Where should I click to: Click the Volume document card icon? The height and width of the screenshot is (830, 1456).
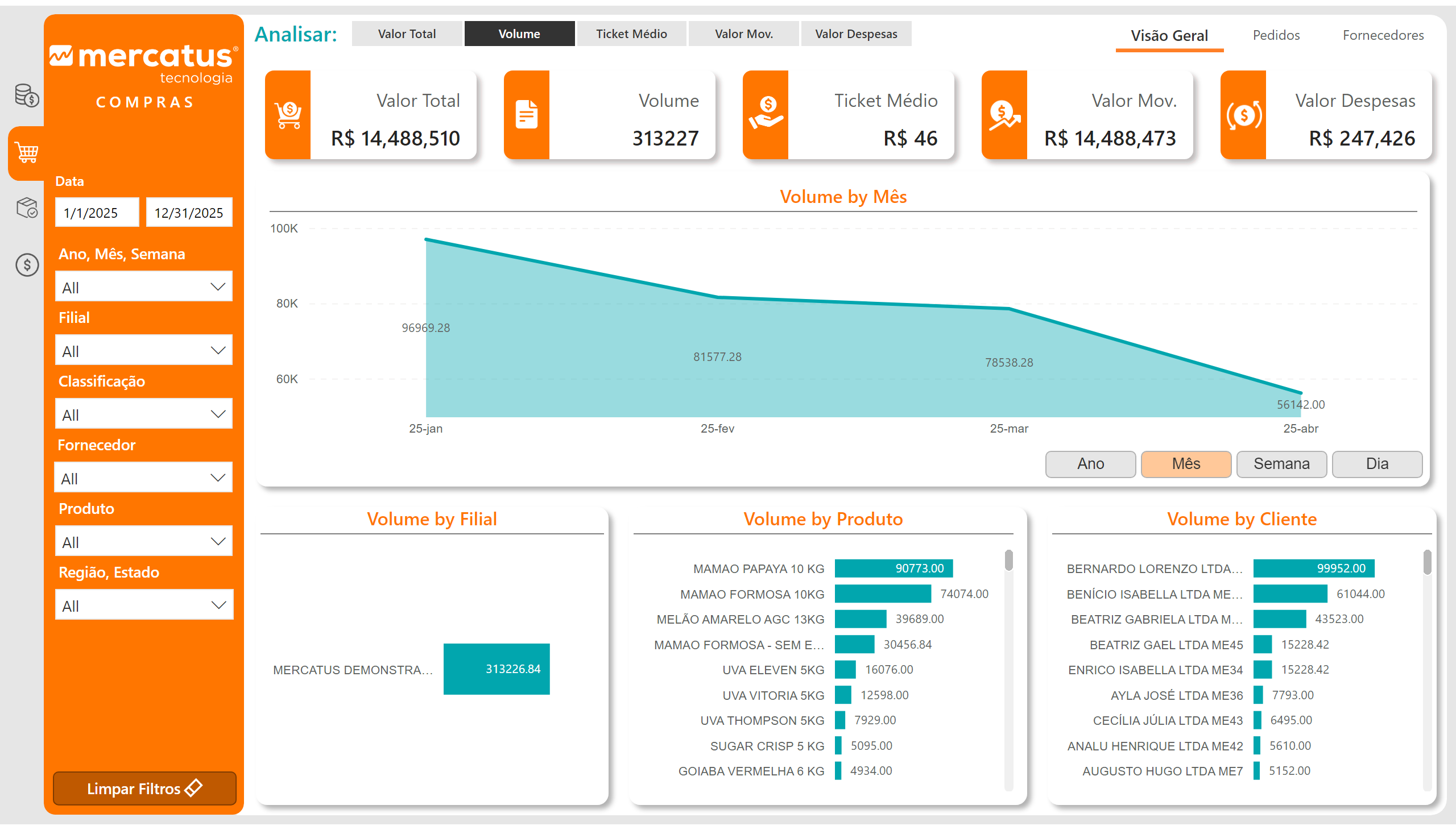click(527, 115)
